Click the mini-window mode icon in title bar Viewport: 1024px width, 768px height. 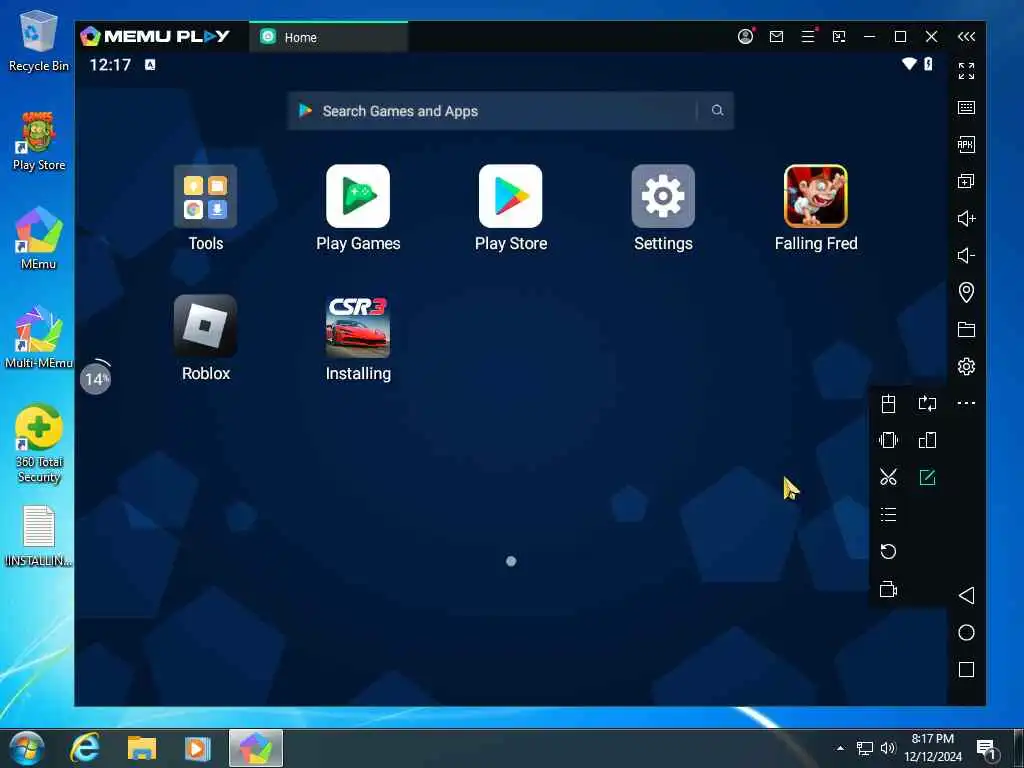839,37
